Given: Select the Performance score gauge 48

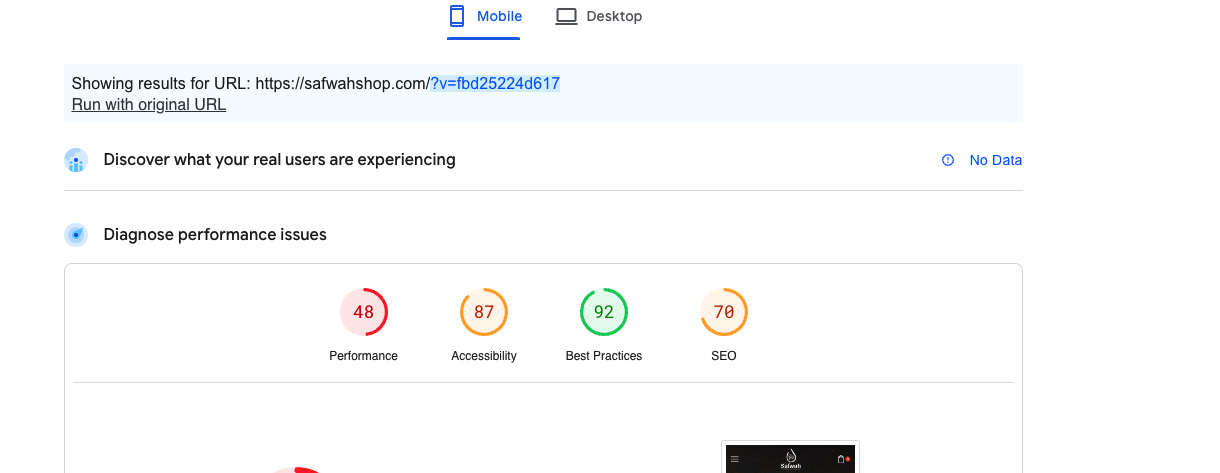Looking at the screenshot, I should (x=364, y=312).
